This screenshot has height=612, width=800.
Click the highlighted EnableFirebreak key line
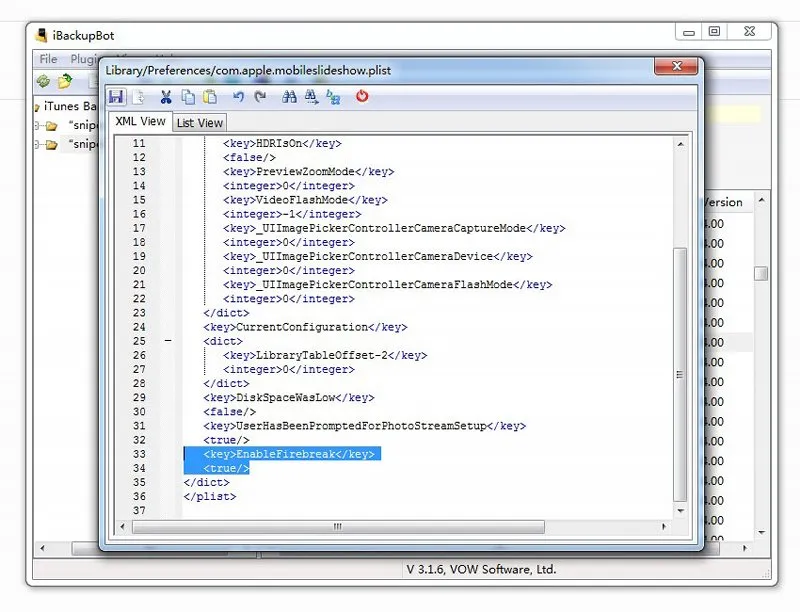[289, 454]
